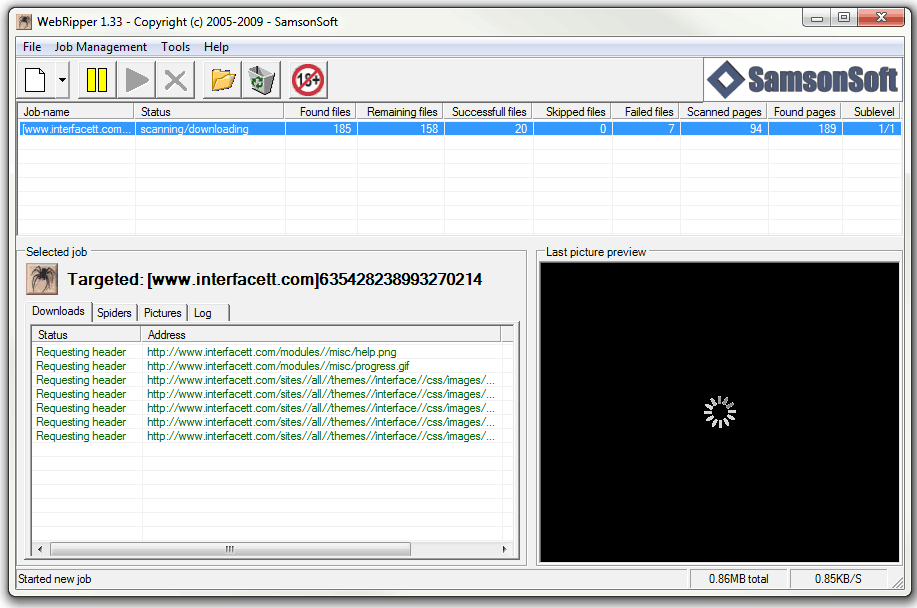This screenshot has width=917, height=608.
Task: Minimize the WebRipper window
Action: click(817, 18)
